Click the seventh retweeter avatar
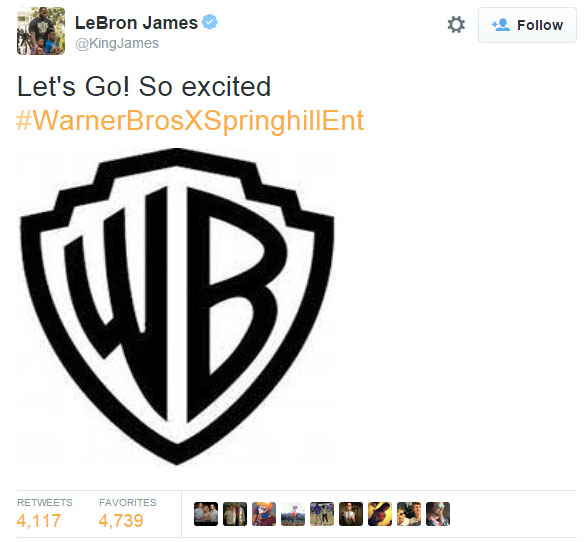584x542 pixels. coord(380,514)
